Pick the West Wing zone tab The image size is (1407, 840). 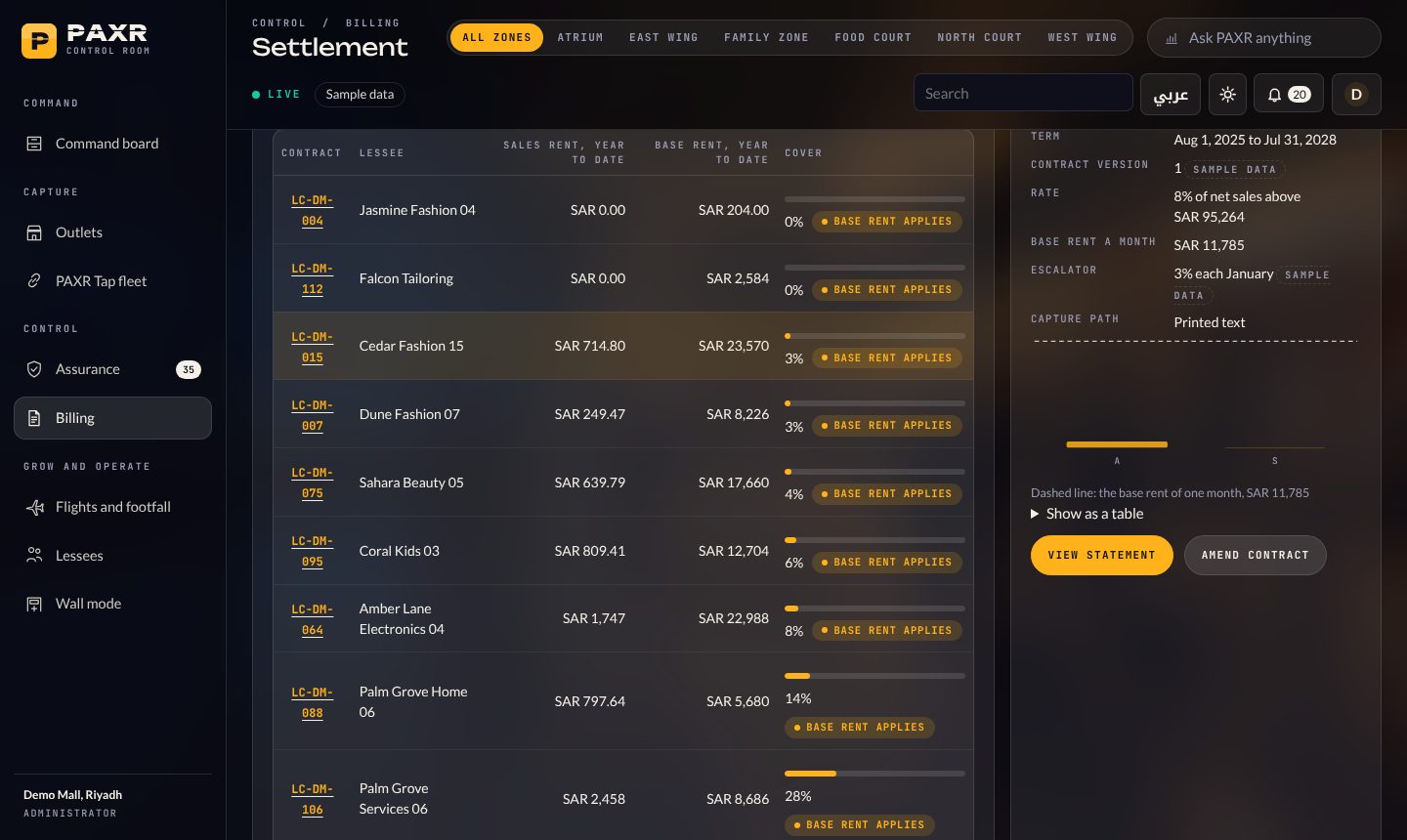[1082, 38]
